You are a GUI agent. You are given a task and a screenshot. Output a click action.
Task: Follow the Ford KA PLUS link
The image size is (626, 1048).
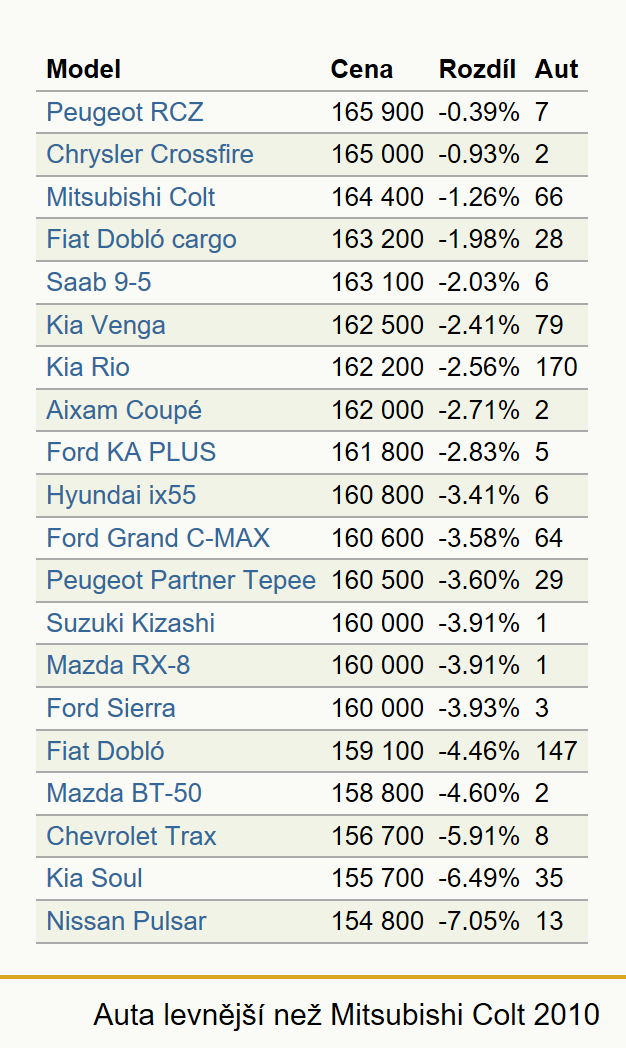(x=132, y=452)
